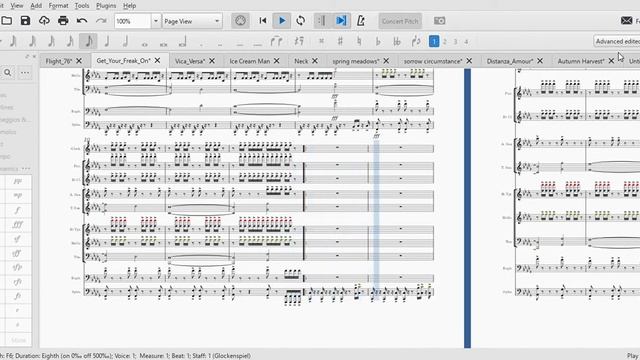This screenshot has height=360, width=640.
Task: Select voice 1 button
Action: [x=434, y=41]
